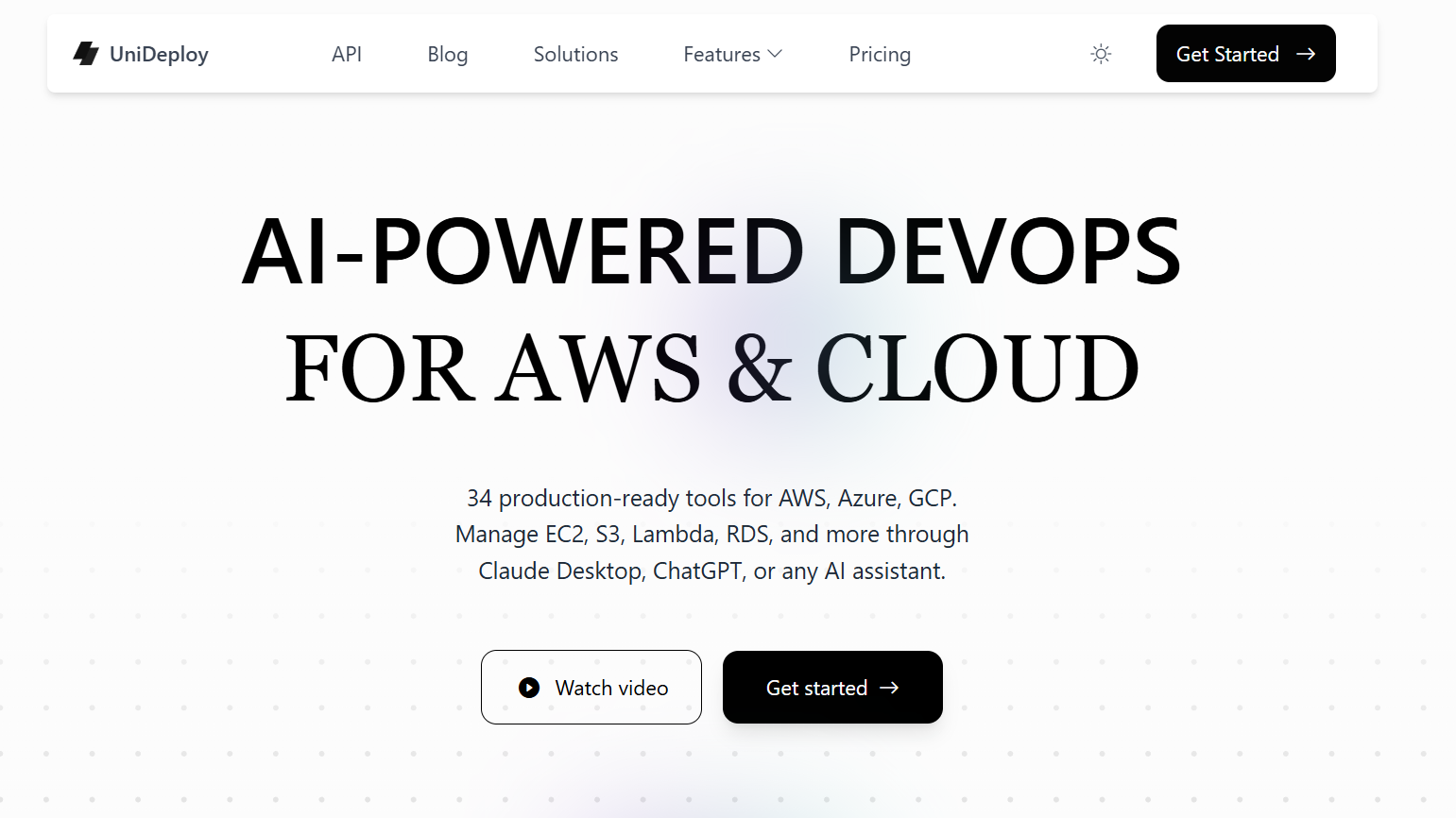Click the Watch video button

[591, 688]
